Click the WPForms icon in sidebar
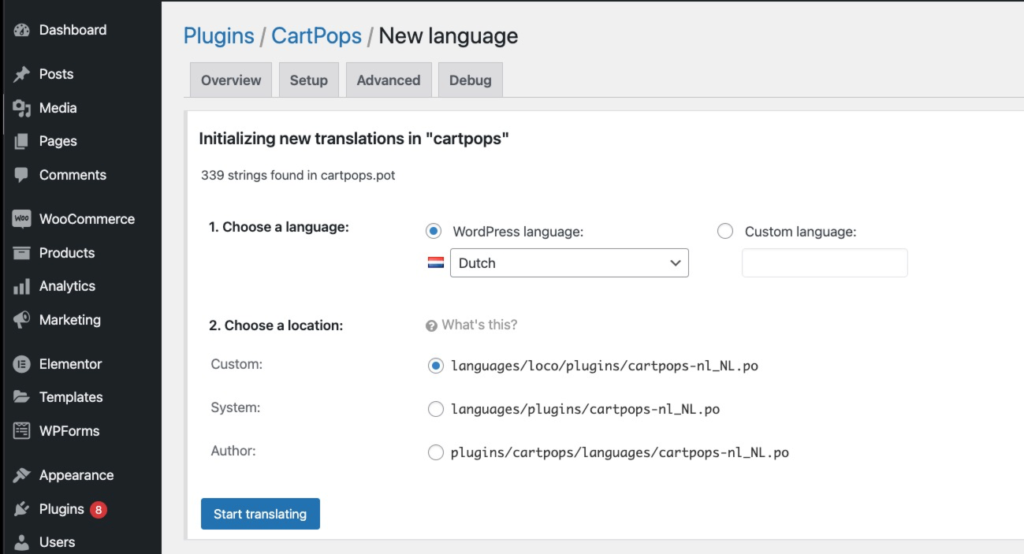 (22, 431)
